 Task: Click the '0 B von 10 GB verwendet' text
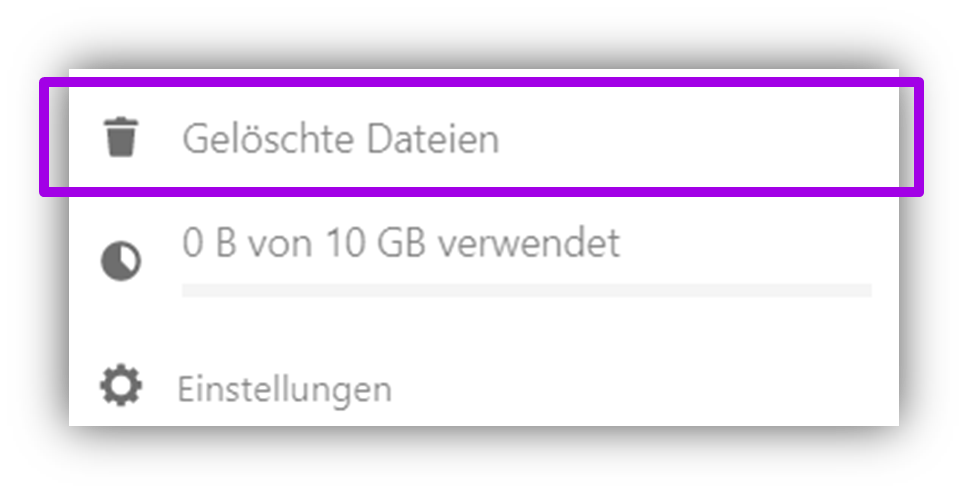pyautogui.click(x=401, y=243)
